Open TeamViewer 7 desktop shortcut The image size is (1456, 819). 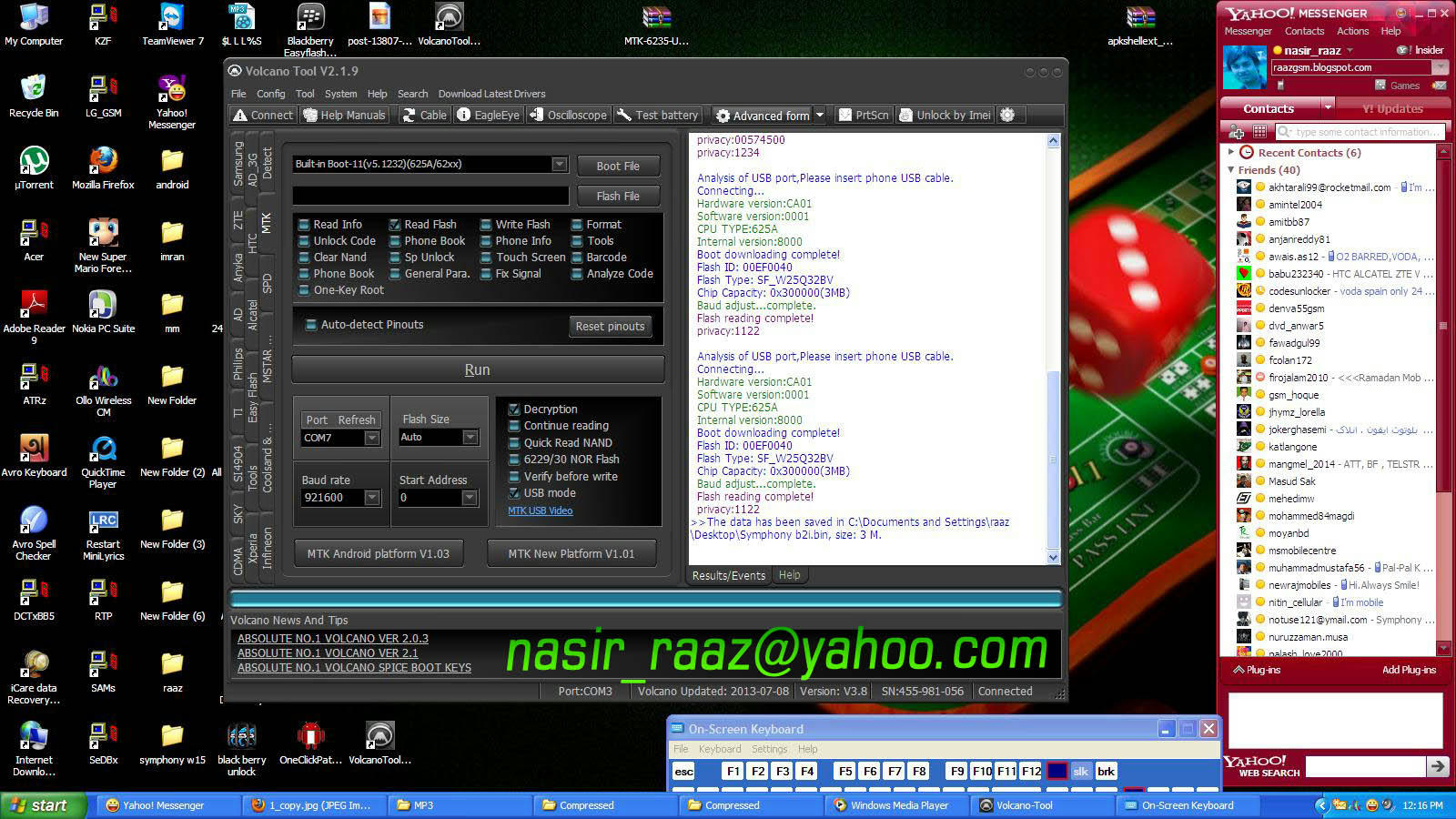172,25
